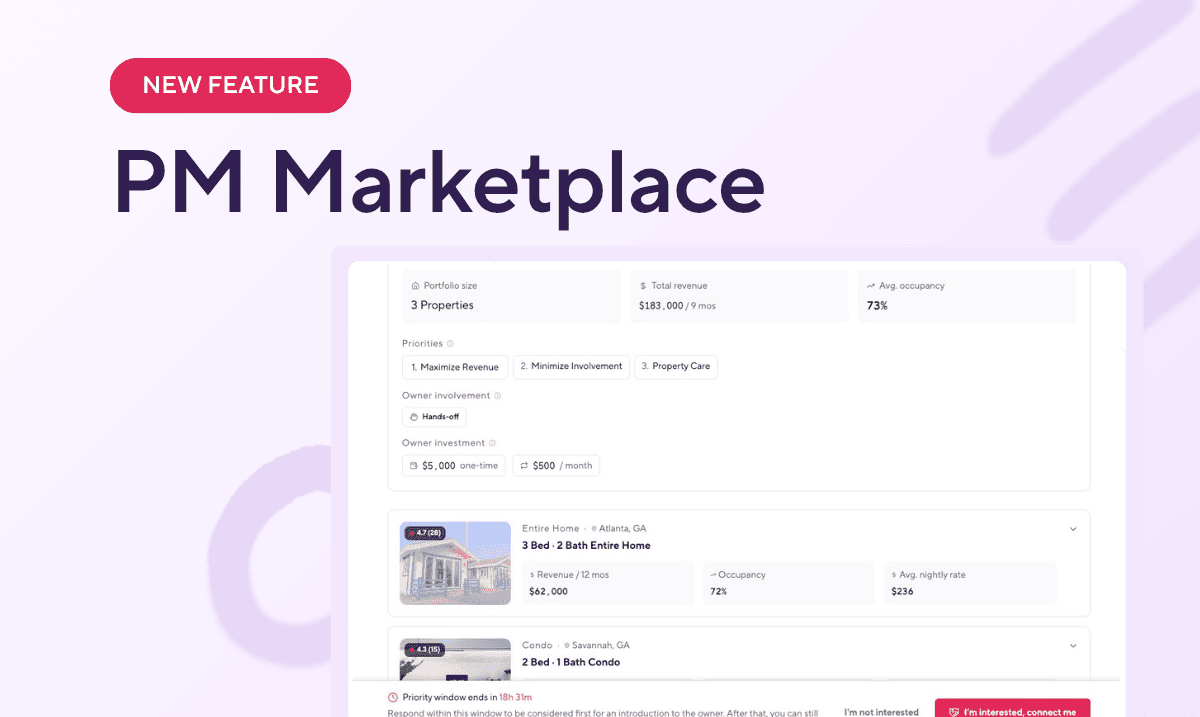Click the Owner involvement info icon
The height and width of the screenshot is (717, 1200).
point(498,395)
